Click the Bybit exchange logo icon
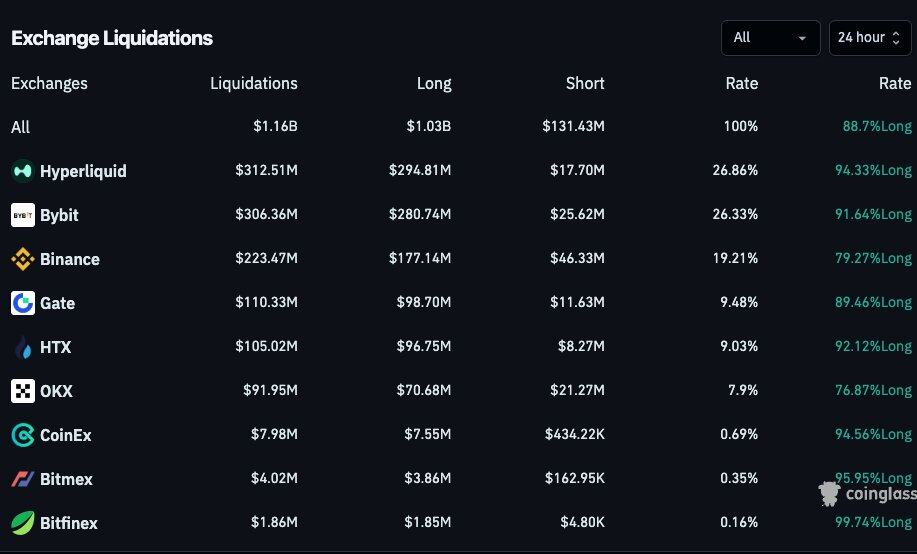The image size is (917, 554). pos(22,215)
